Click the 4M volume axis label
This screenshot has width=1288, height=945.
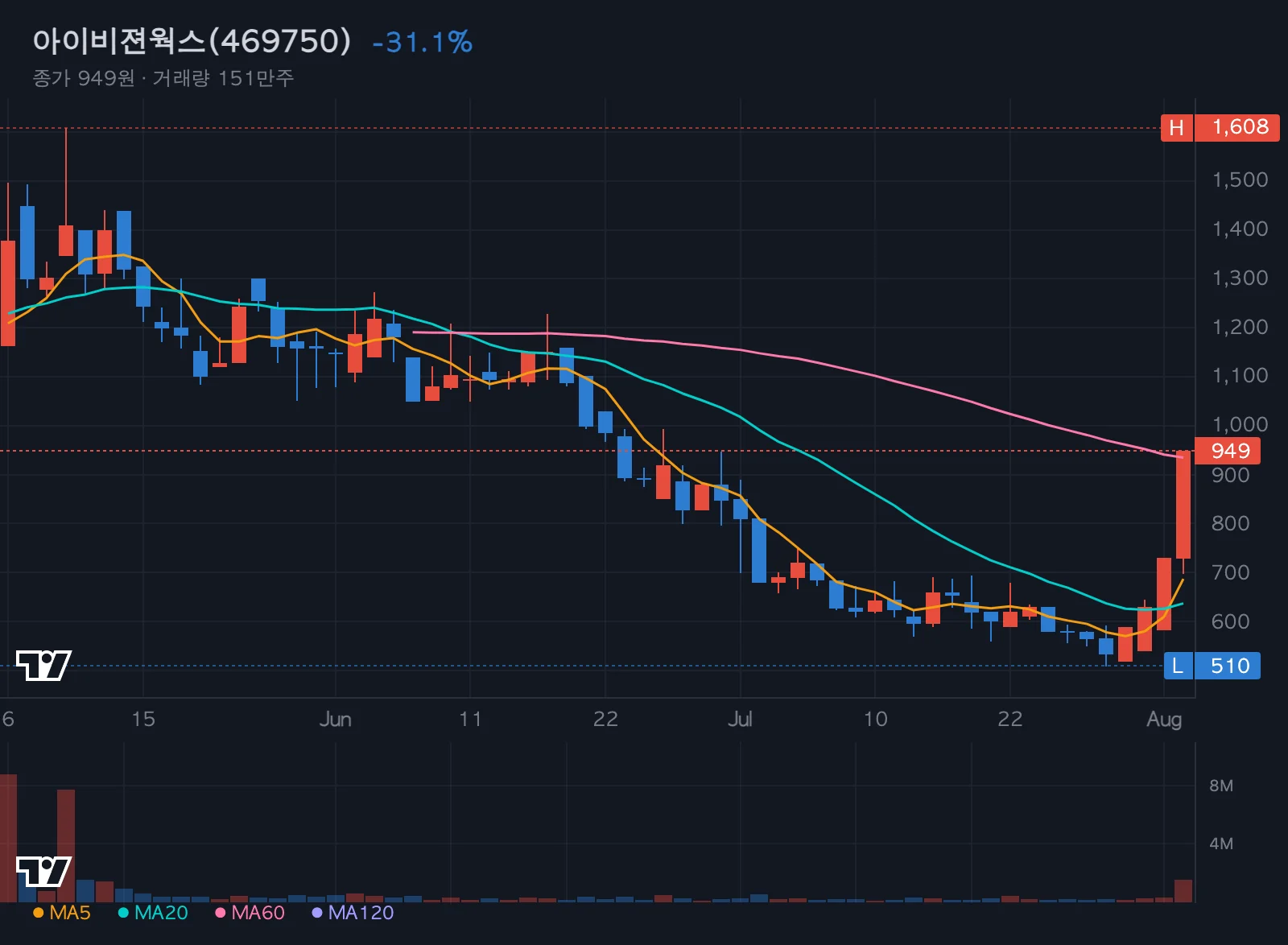[x=1221, y=844]
